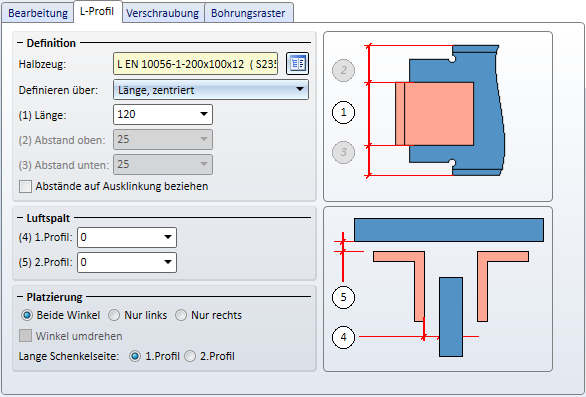Click the upper profile preview image
This screenshot has width=586, height=397.
point(438,116)
